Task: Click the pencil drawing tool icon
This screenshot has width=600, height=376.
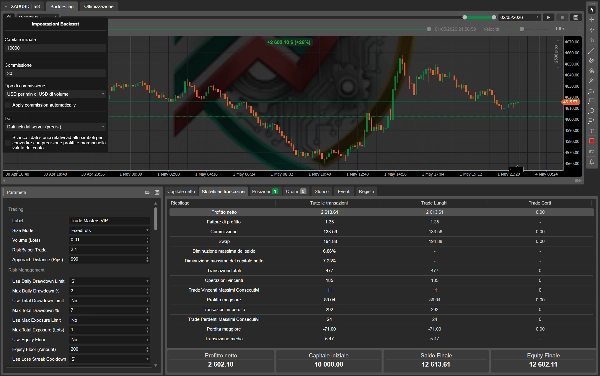Action: click(x=592, y=81)
